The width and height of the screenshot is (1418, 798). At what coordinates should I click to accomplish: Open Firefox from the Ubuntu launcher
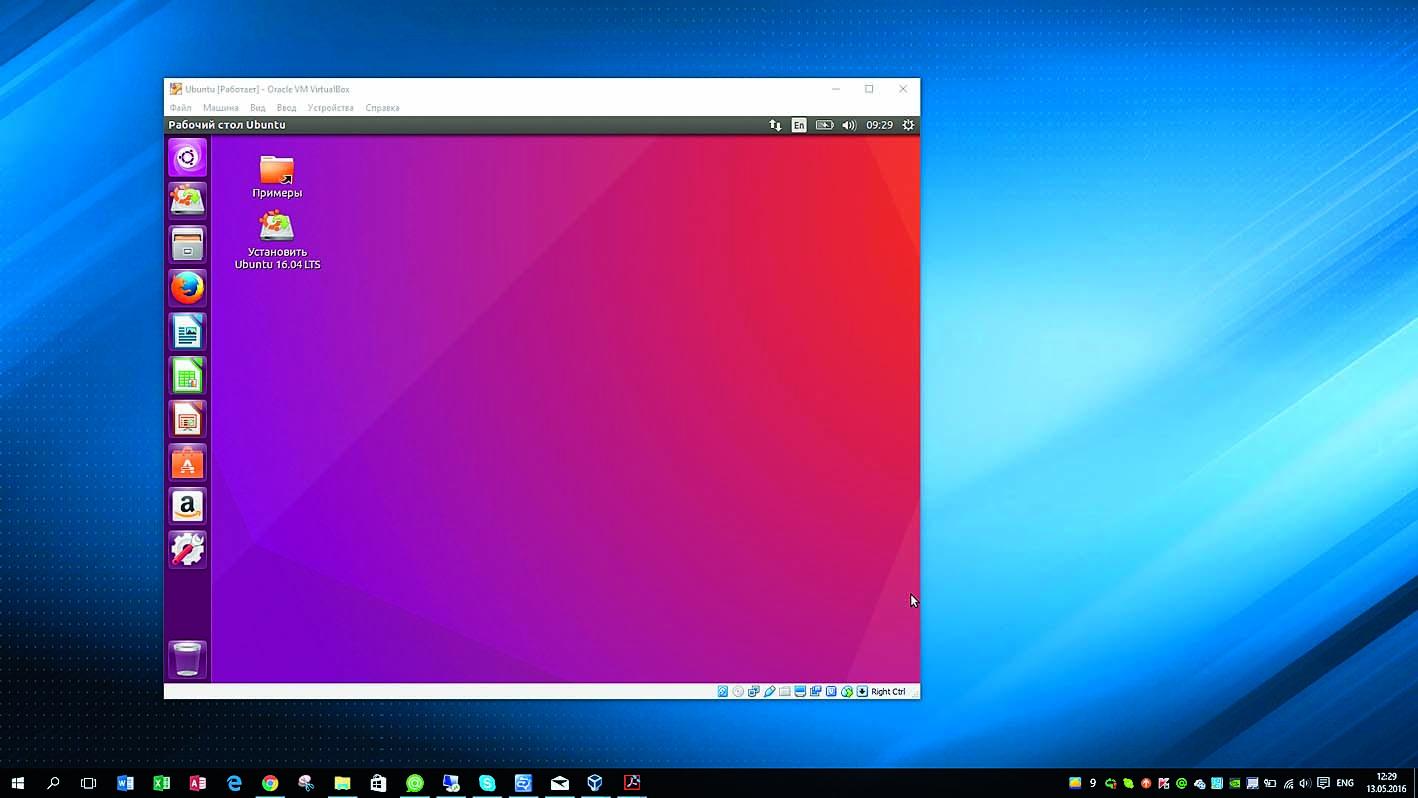coord(187,288)
